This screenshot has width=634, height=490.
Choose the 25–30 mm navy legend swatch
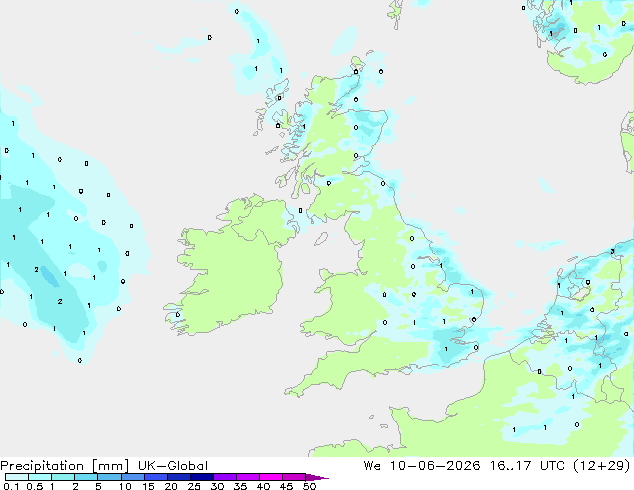[x=201, y=477]
